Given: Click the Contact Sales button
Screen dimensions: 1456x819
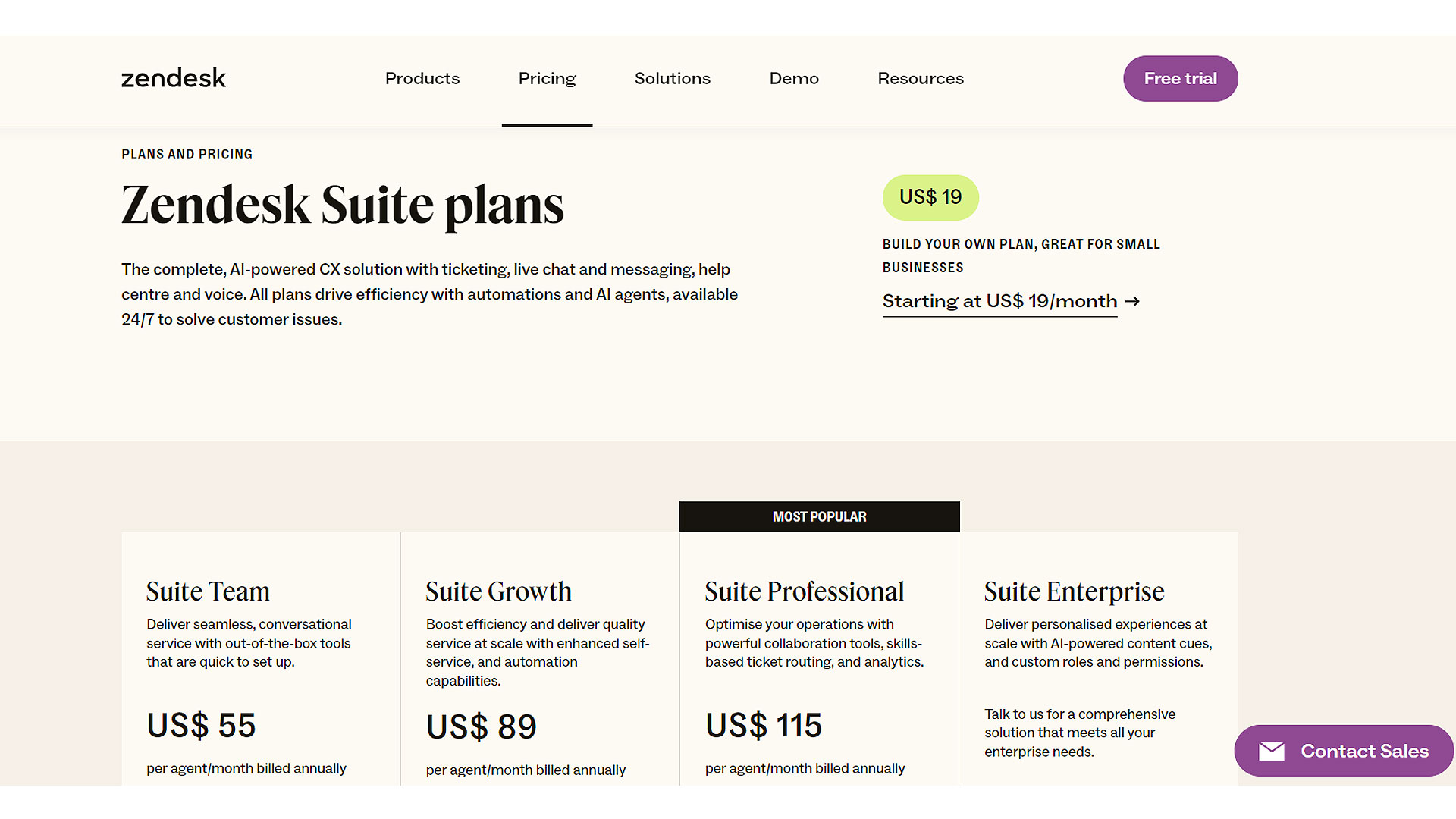Looking at the screenshot, I should click(1344, 751).
